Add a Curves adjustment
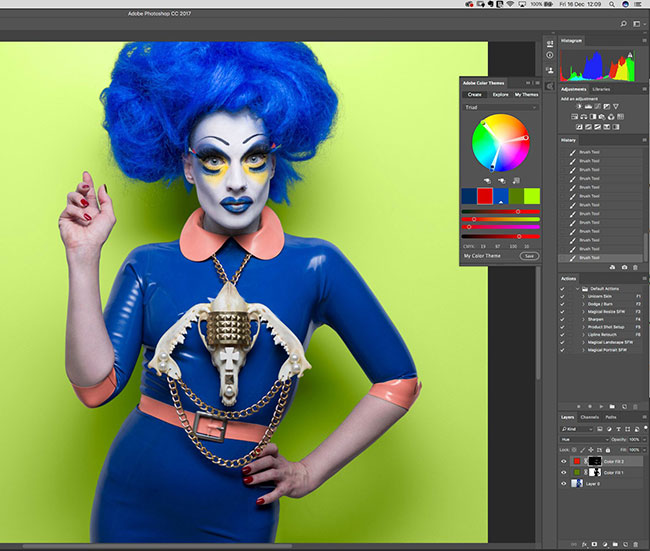The width and height of the screenshot is (650, 551). (597, 107)
